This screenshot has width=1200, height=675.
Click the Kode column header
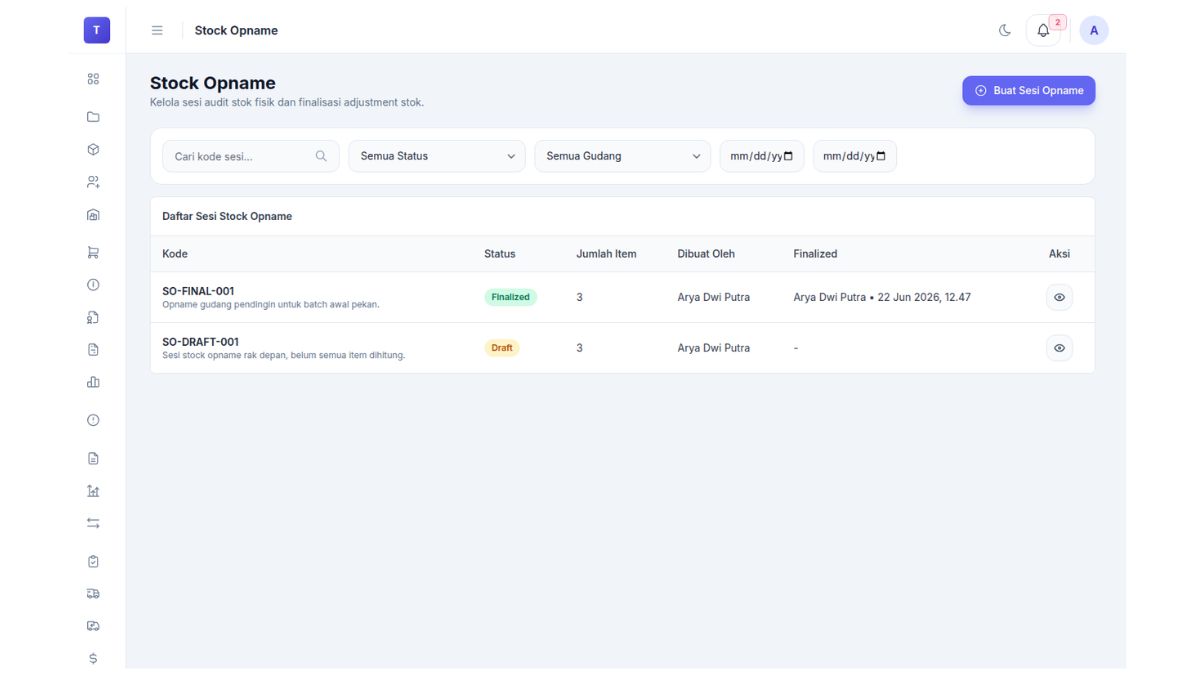click(175, 254)
